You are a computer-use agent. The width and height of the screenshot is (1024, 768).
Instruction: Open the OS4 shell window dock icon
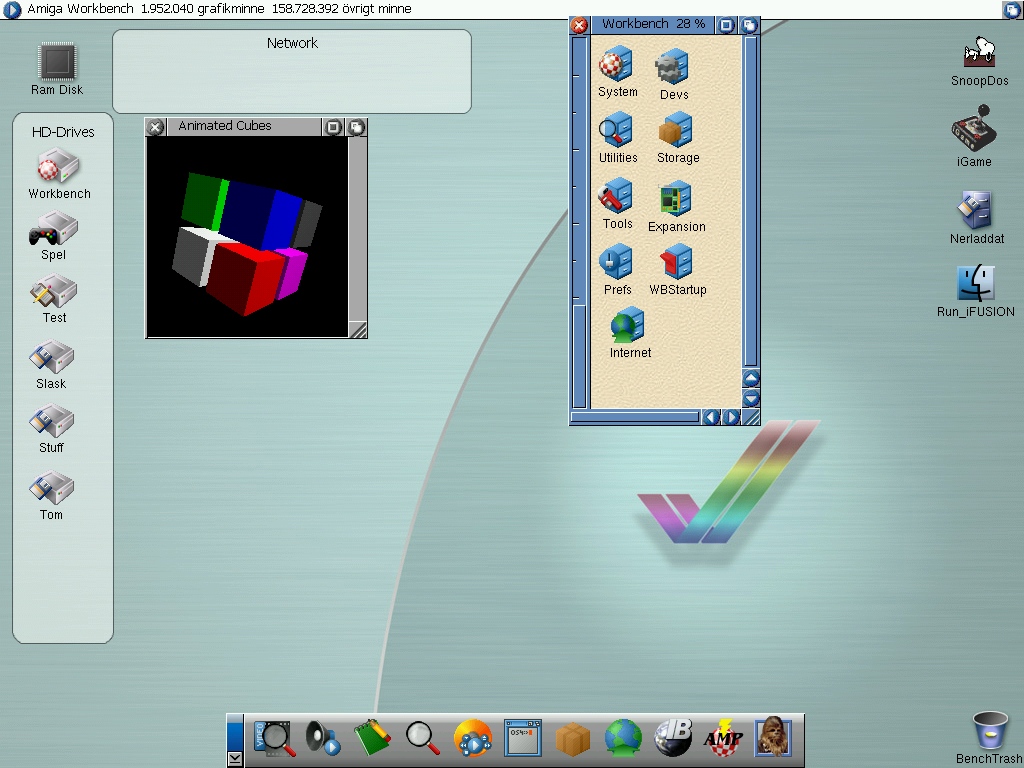click(522, 739)
